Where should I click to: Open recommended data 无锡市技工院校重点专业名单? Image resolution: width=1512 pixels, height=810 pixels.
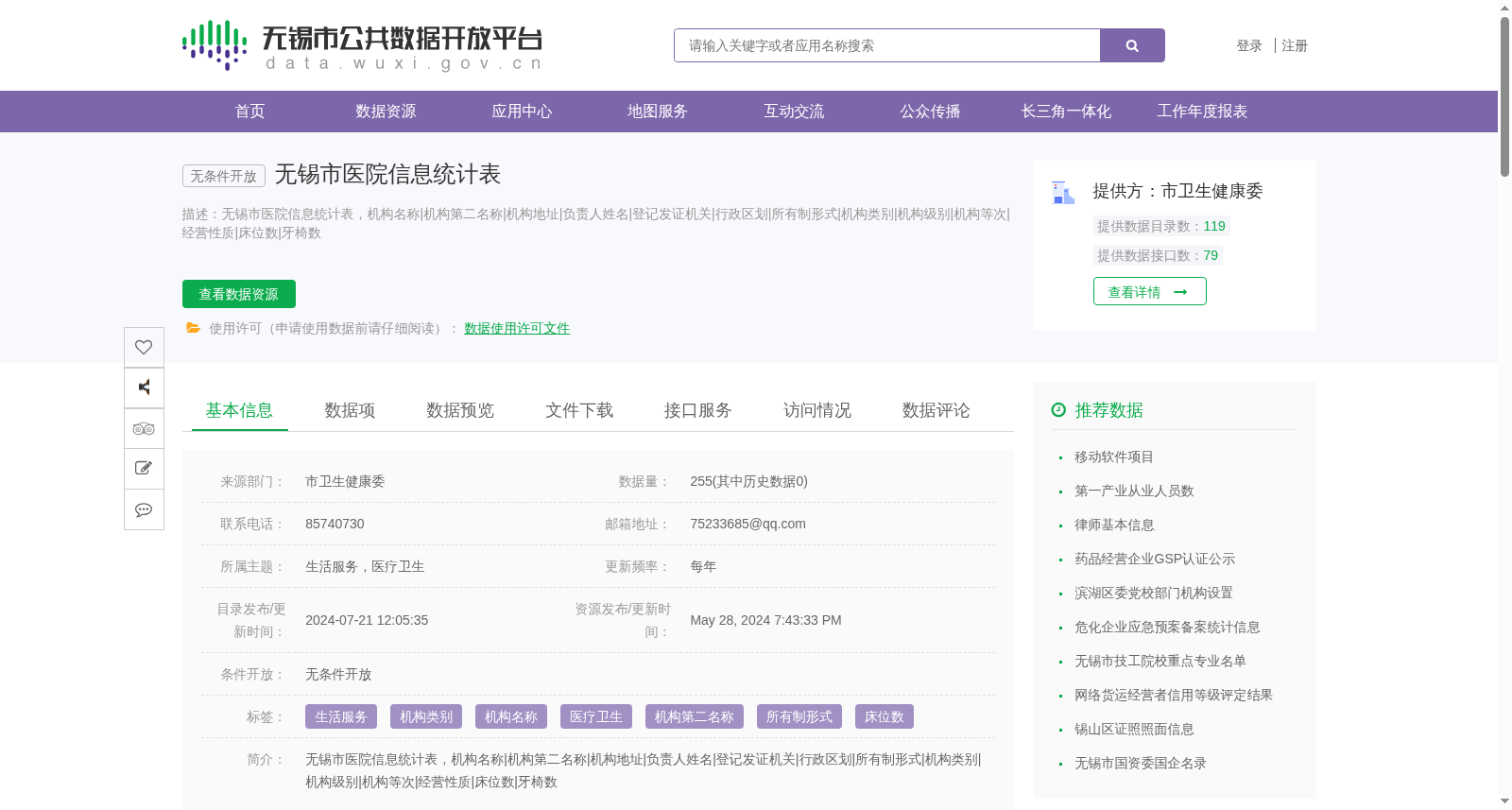tap(1160, 661)
